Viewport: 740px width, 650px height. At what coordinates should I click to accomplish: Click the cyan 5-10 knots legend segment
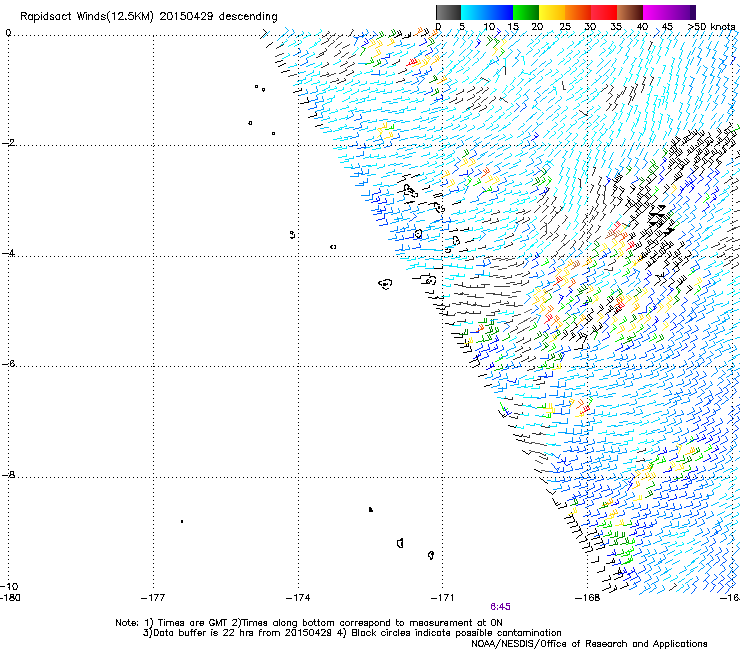tap(474, 12)
